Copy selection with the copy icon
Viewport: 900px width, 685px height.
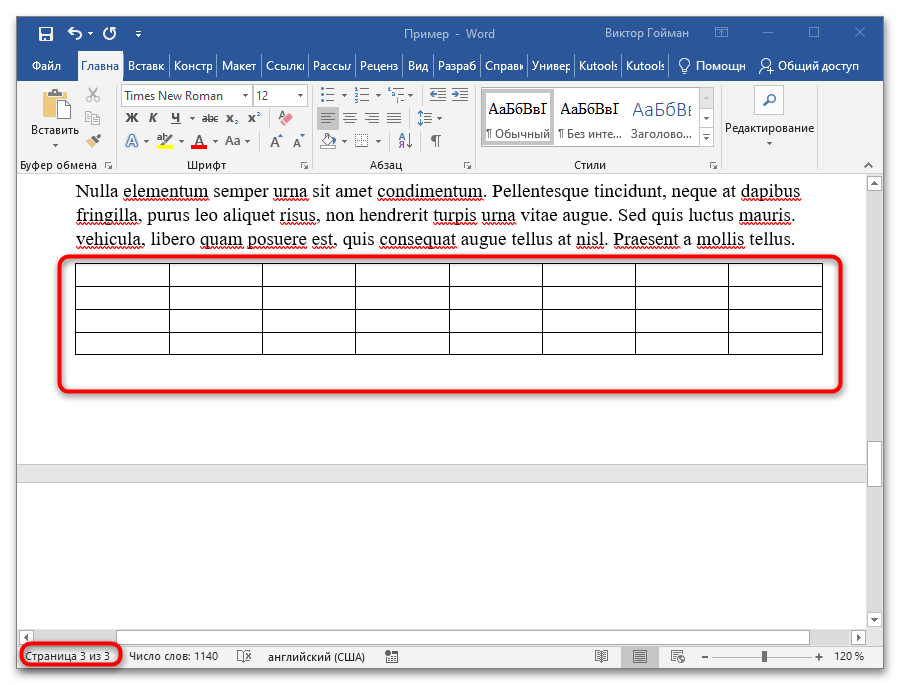tap(92, 118)
